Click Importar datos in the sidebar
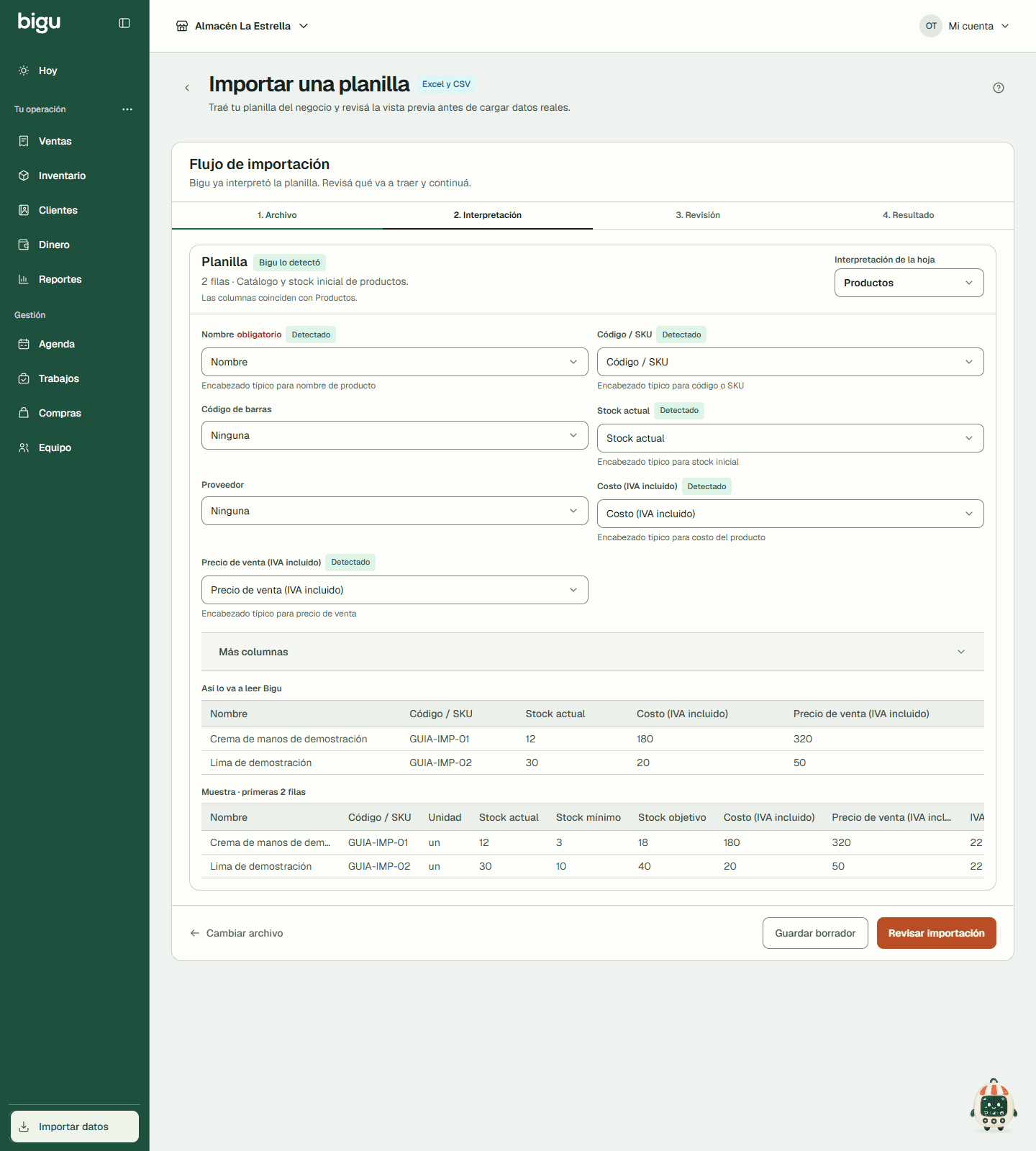The width and height of the screenshot is (1036, 1151). tap(75, 1127)
